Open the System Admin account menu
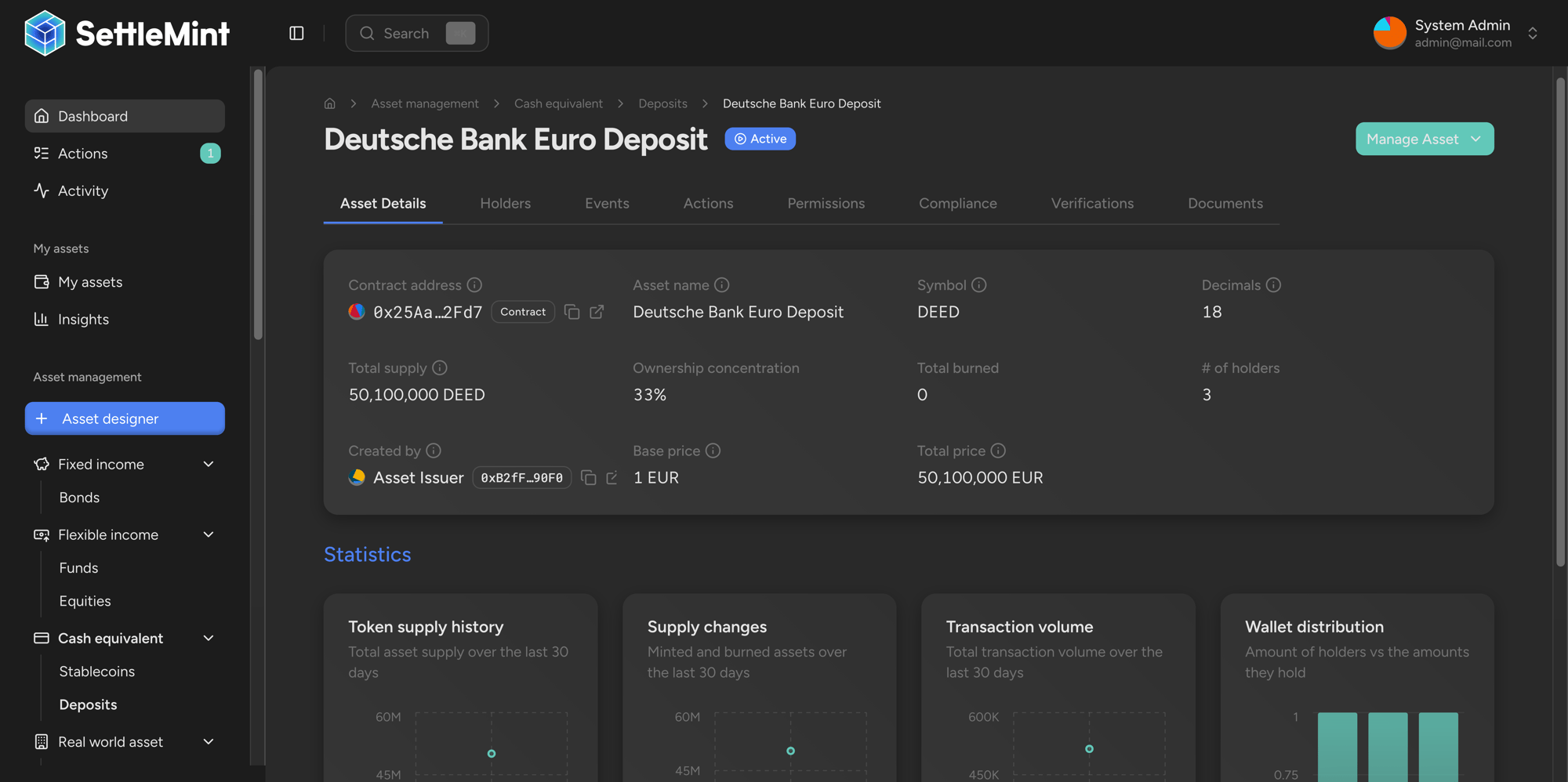This screenshot has width=1568, height=782. [x=1461, y=33]
